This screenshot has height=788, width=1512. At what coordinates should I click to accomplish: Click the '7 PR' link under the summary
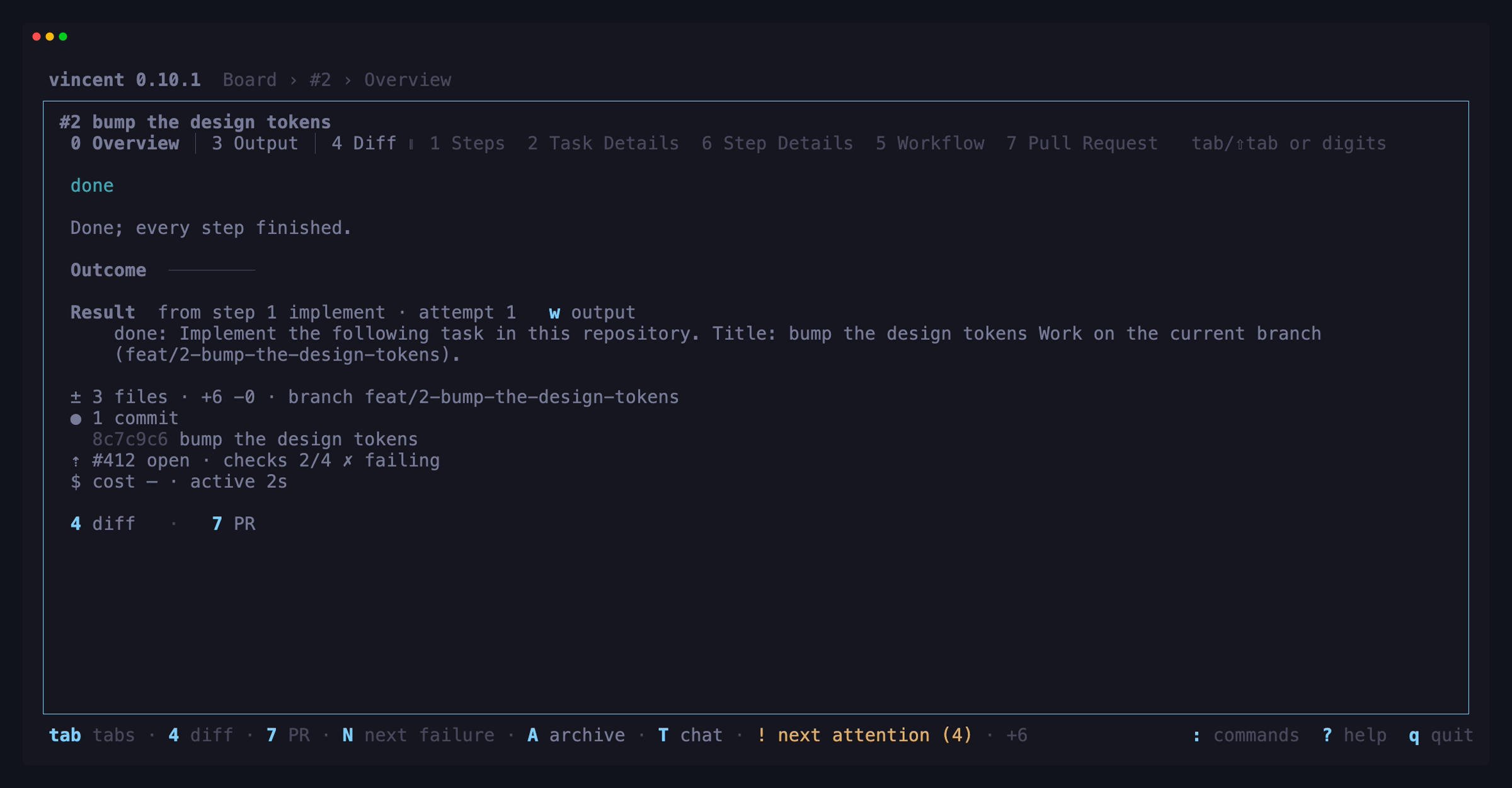pyautogui.click(x=234, y=524)
